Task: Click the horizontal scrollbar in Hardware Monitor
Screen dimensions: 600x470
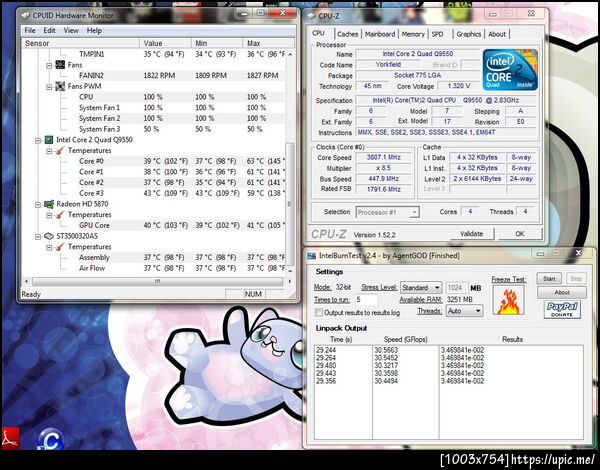Action: click(157, 282)
